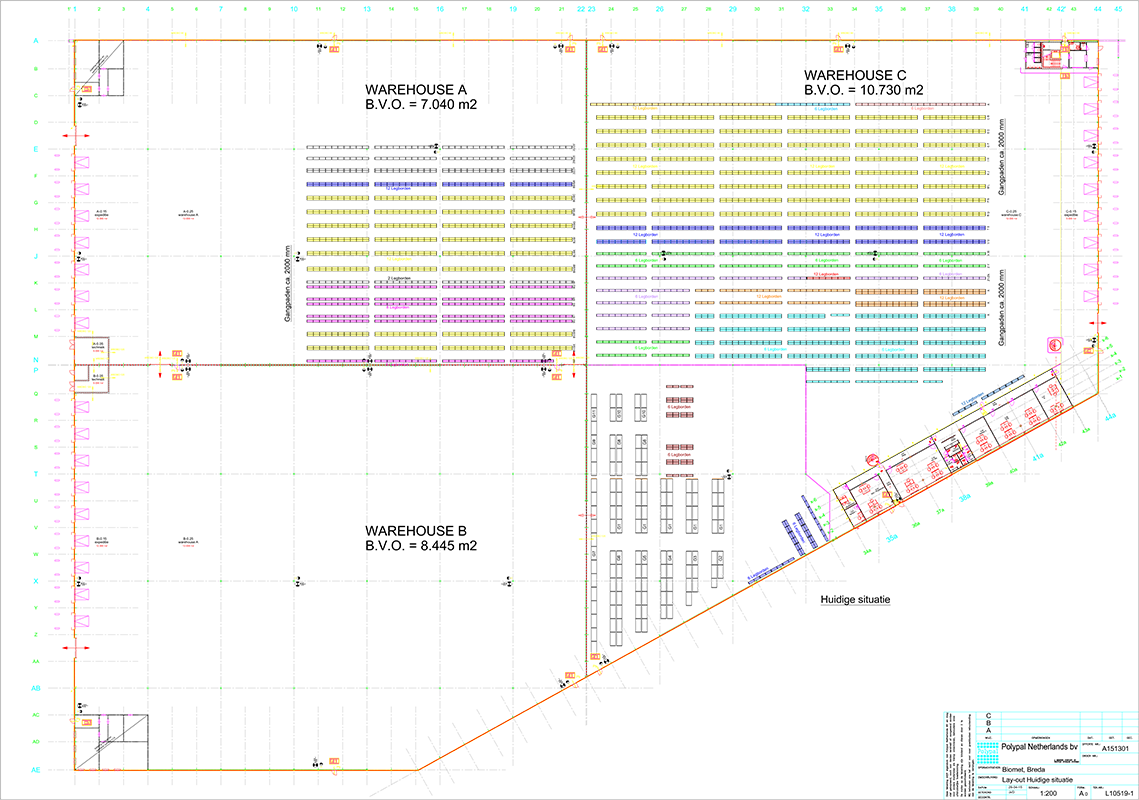Image resolution: width=1139 pixels, height=800 pixels.
Task: Select the WAREHOUSE A title text
Action: pos(419,89)
